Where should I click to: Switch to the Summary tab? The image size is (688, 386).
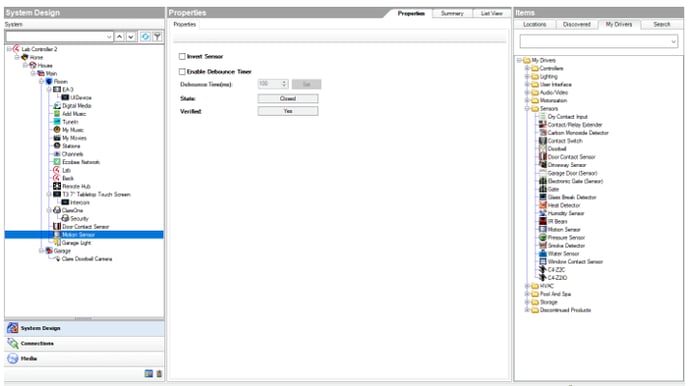point(452,14)
